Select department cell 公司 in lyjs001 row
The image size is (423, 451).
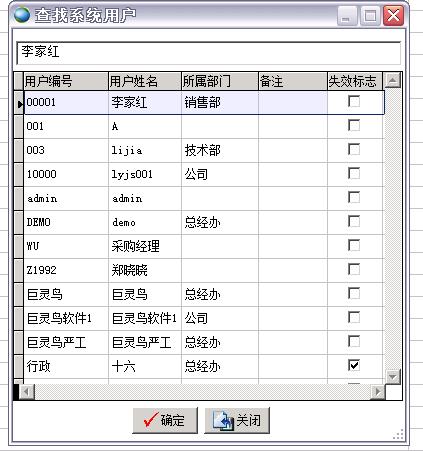coord(220,175)
